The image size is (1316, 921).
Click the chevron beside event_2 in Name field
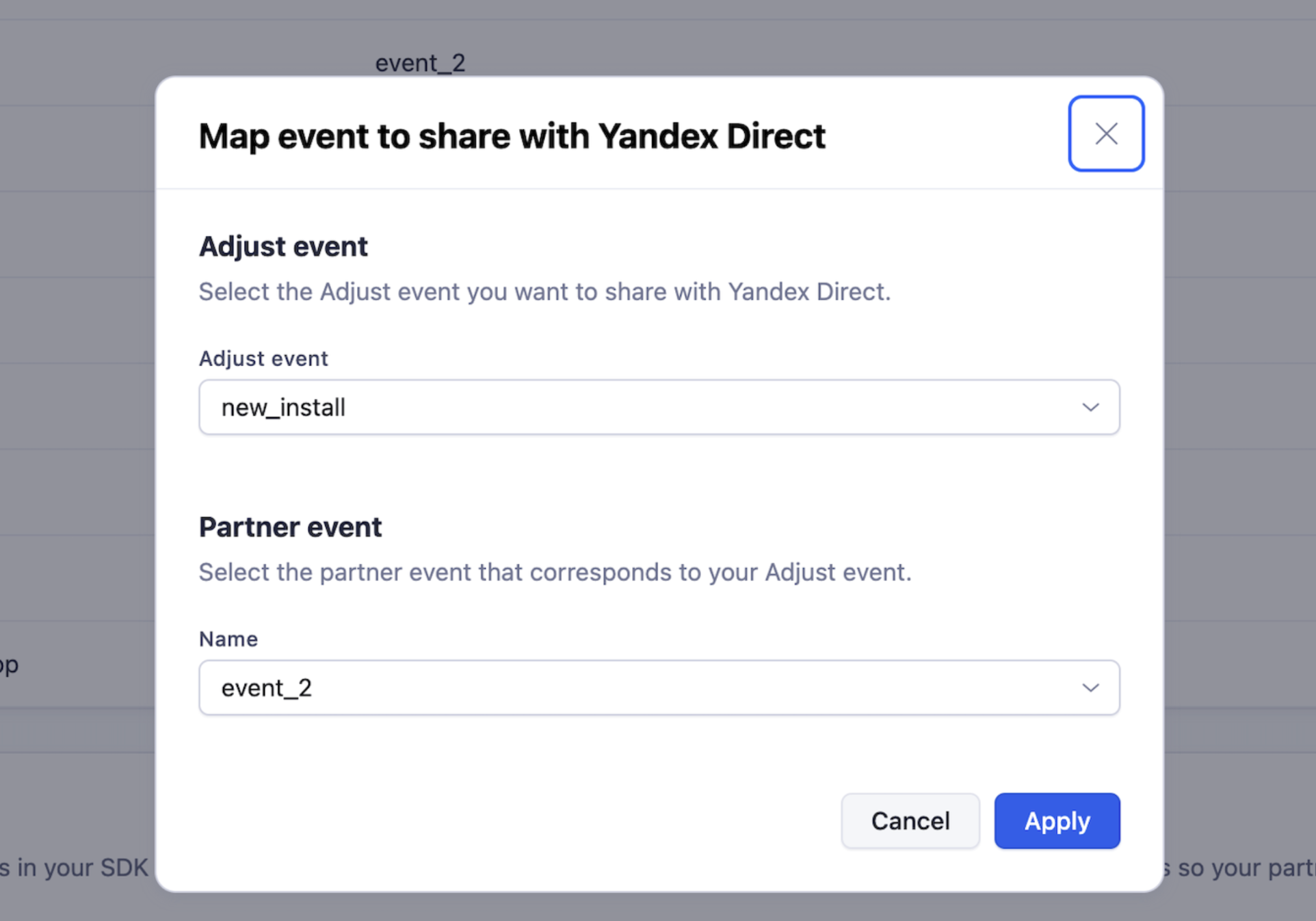click(x=1090, y=688)
